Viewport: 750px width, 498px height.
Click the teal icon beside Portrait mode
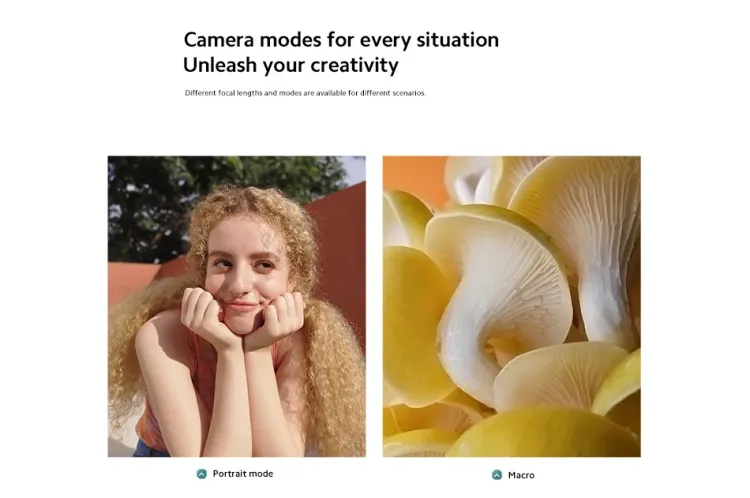point(202,474)
